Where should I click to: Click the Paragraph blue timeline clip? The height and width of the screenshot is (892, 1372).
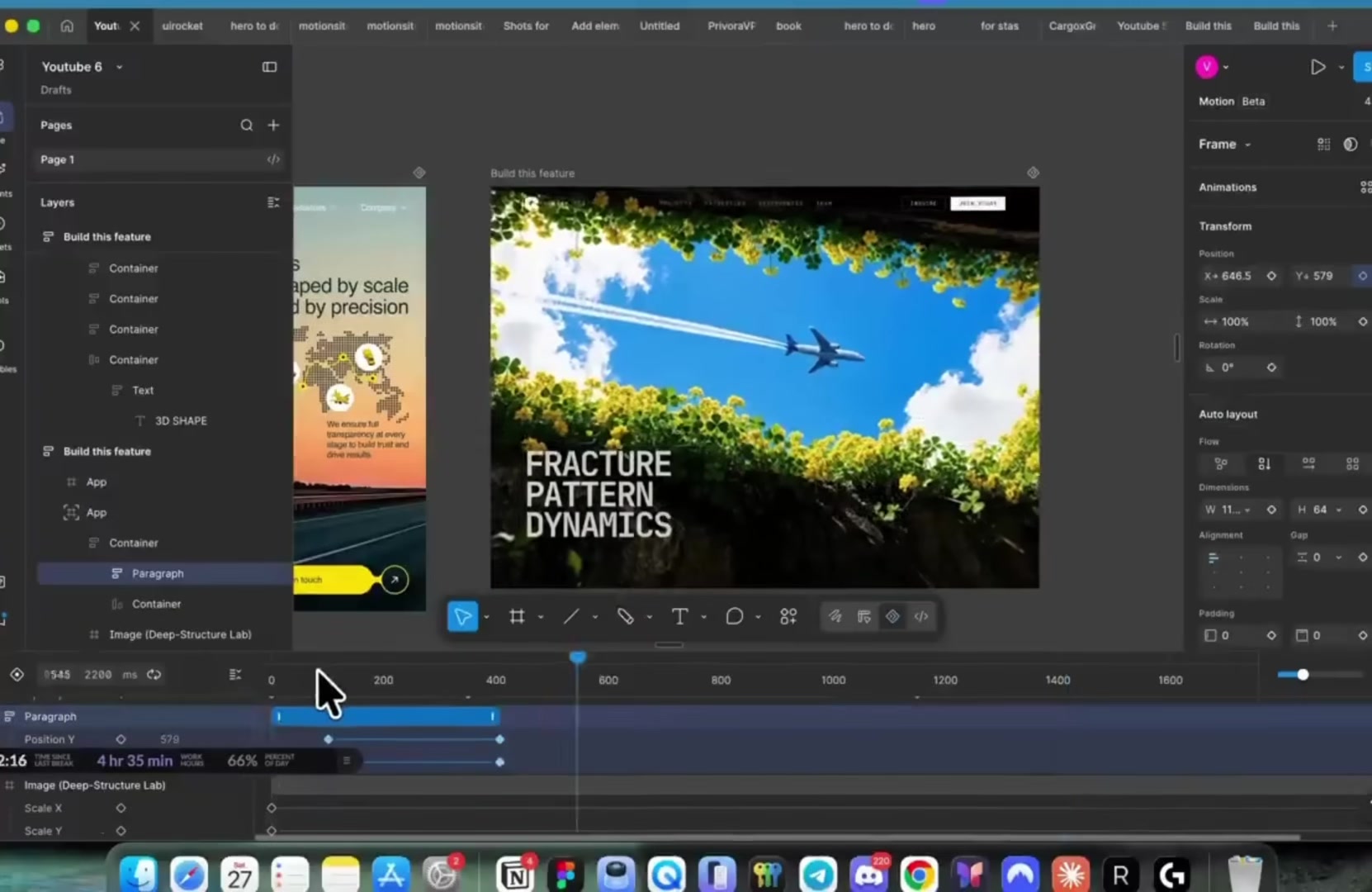click(385, 716)
